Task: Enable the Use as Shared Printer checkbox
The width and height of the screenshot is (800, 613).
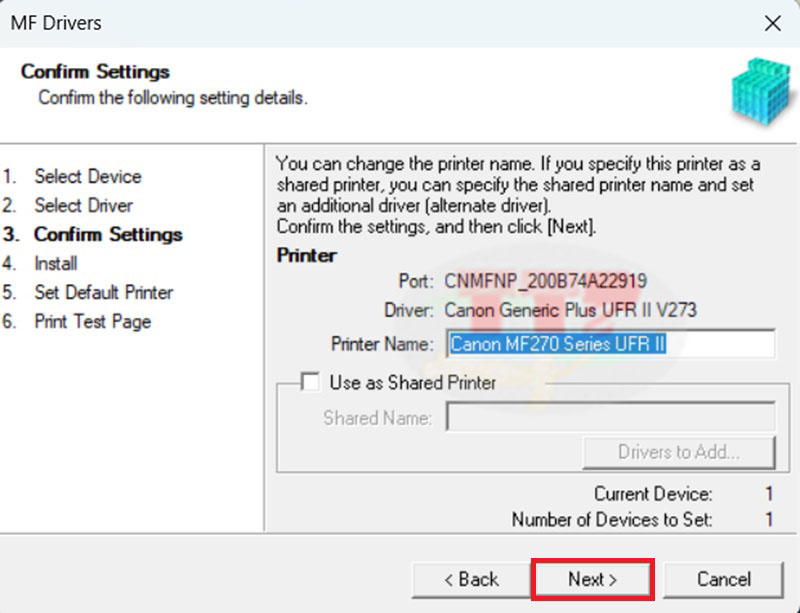Action: pos(311,382)
